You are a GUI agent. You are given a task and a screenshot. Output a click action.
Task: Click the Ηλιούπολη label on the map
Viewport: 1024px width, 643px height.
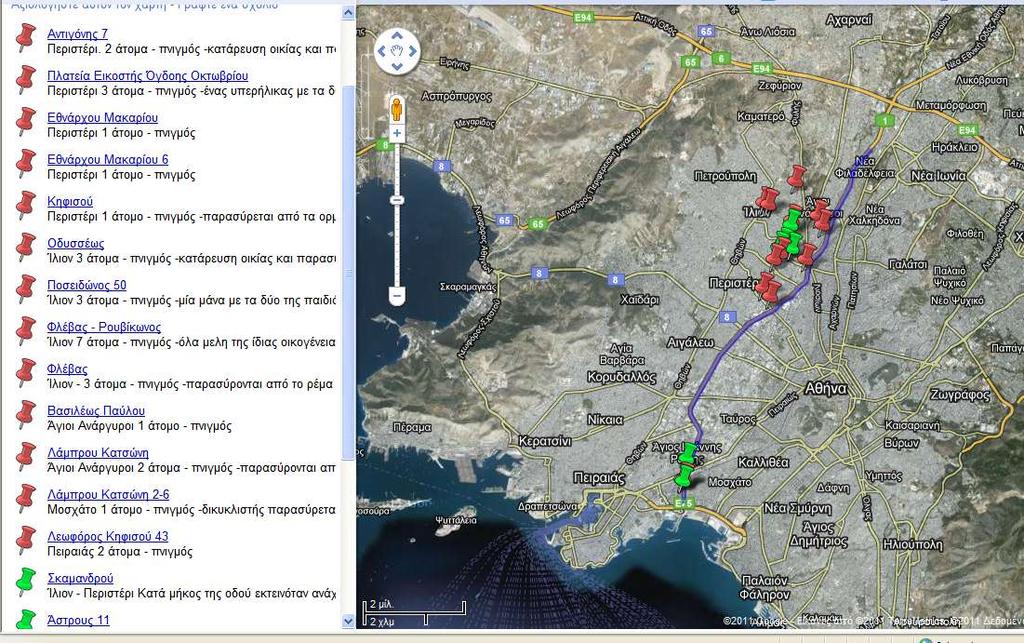[913, 544]
